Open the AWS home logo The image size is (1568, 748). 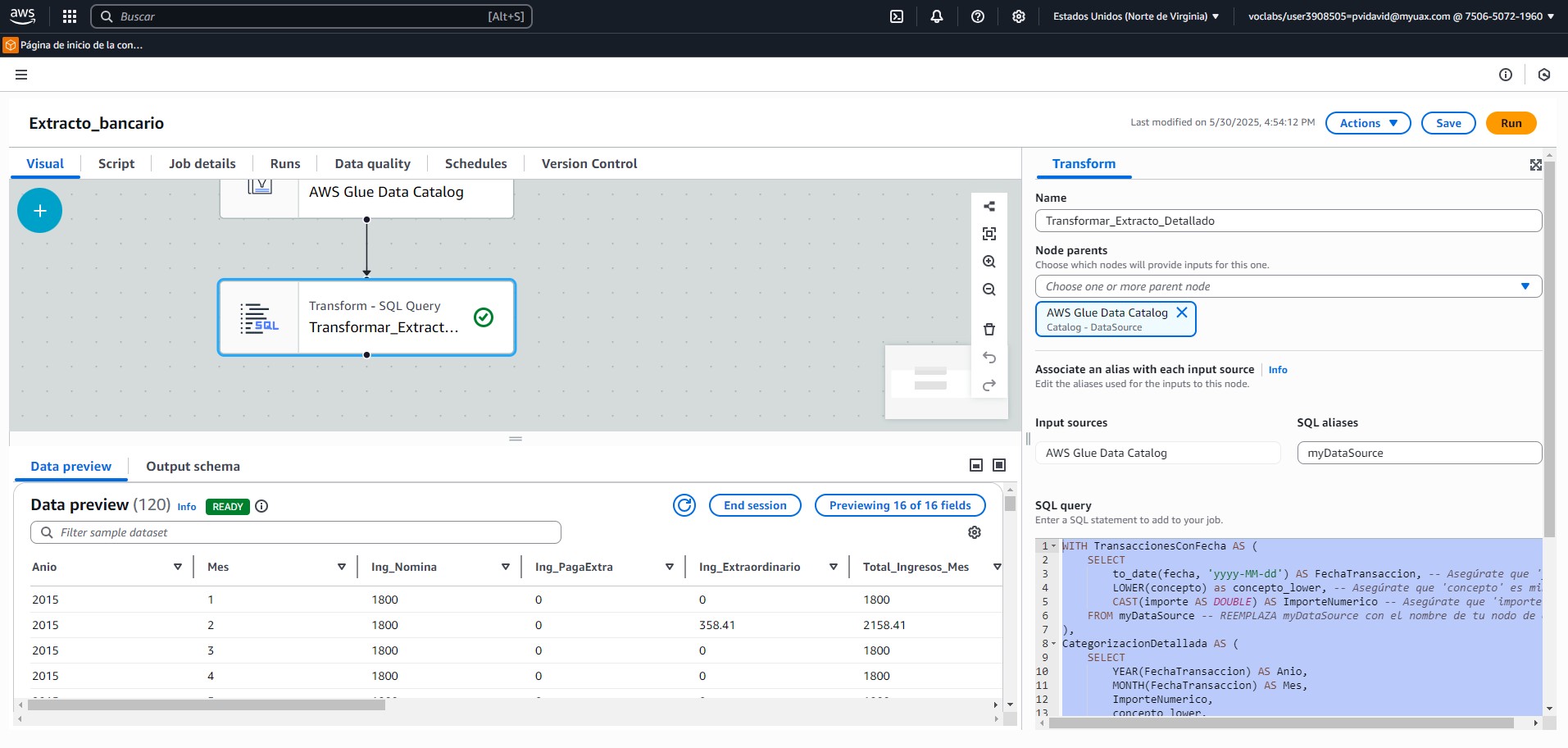point(22,16)
